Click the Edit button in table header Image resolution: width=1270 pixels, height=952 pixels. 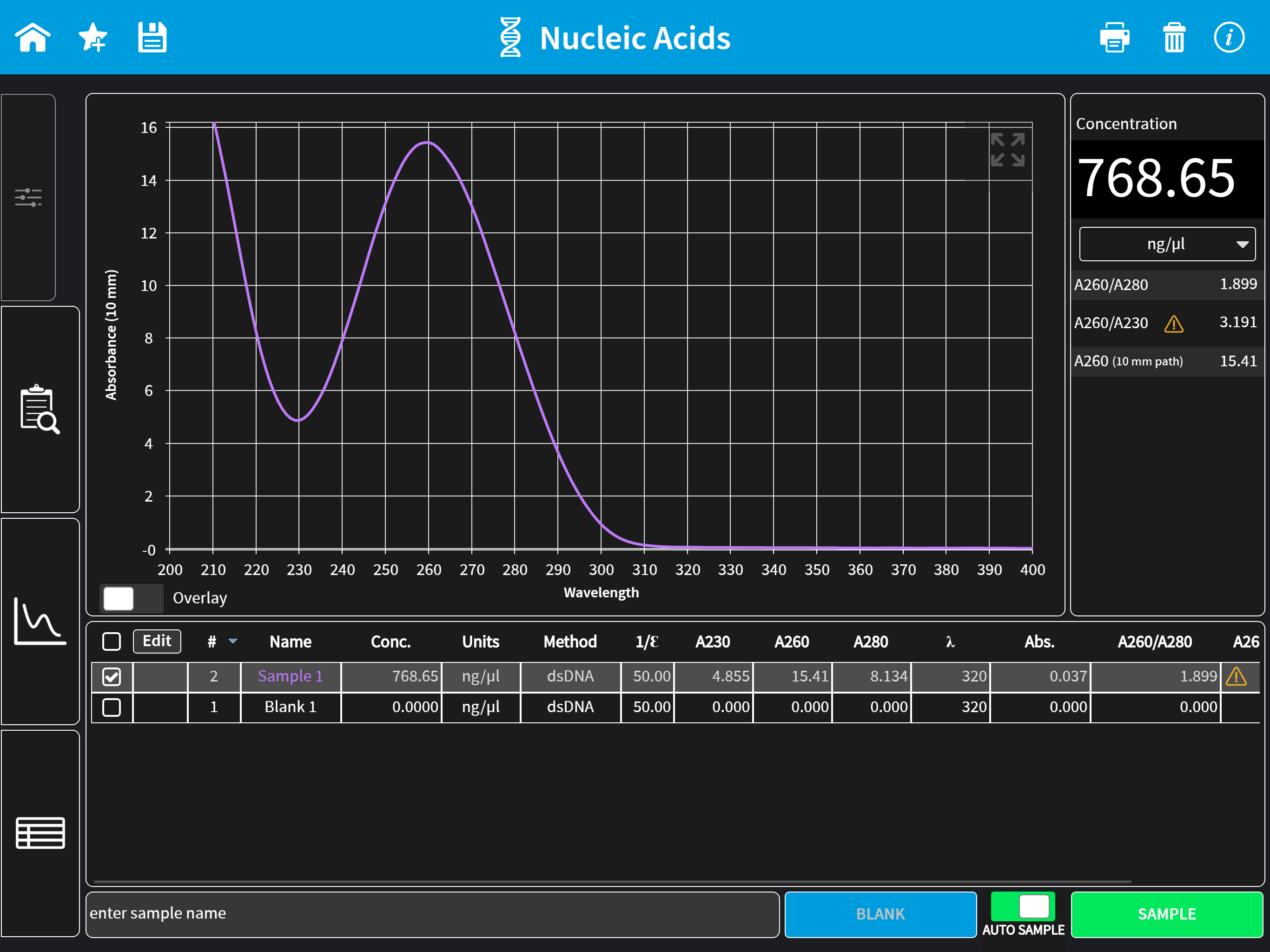pyautogui.click(x=157, y=641)
